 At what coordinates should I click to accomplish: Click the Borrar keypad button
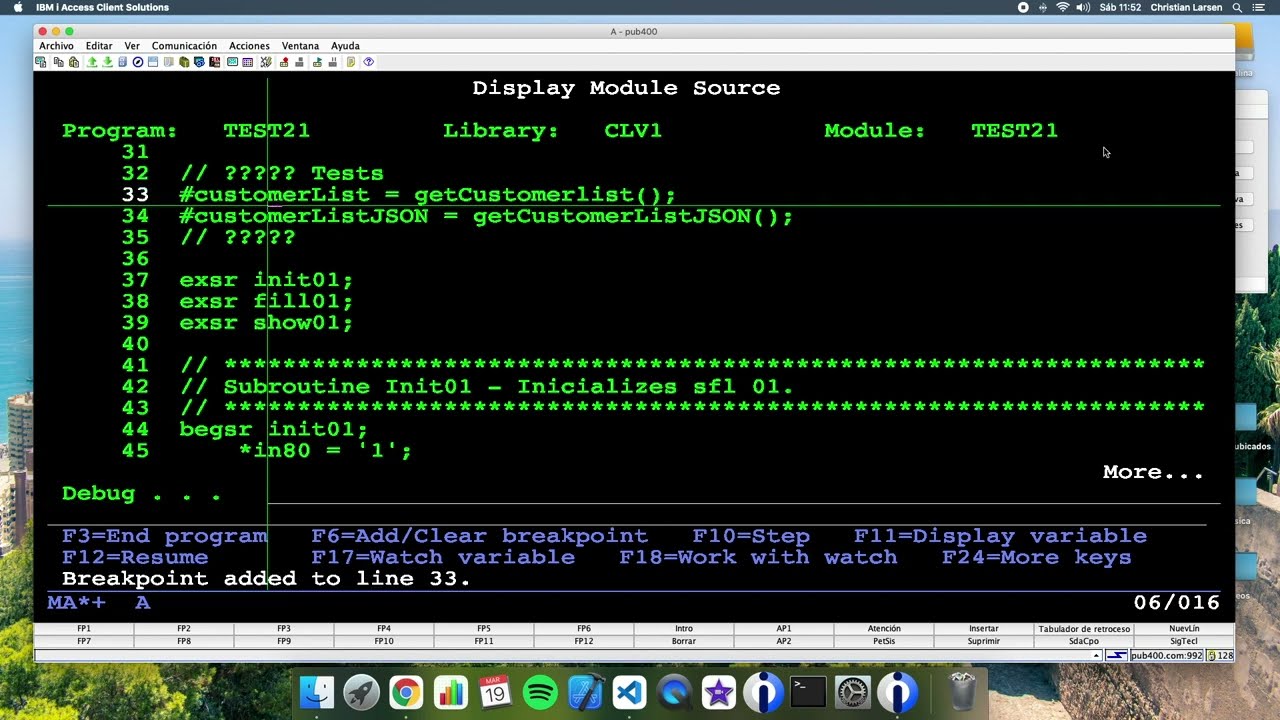684,641
